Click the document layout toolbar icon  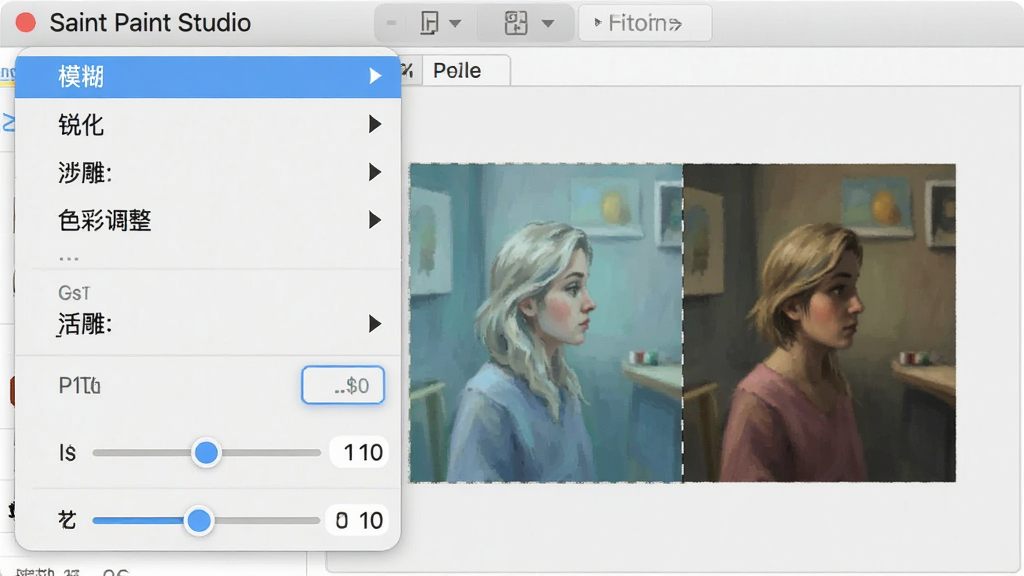click(x=429, y=24)
